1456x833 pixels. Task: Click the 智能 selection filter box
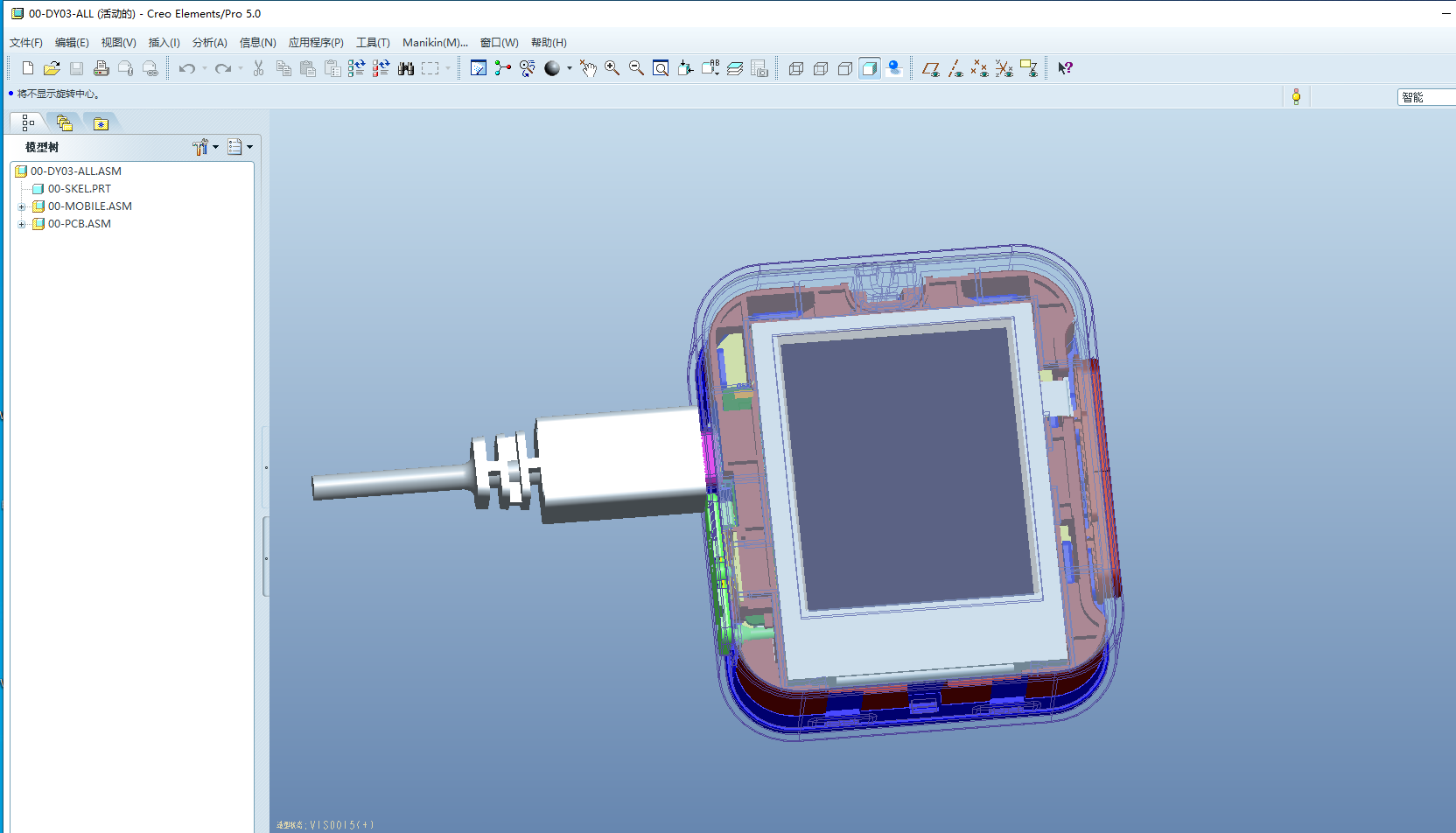(1426, 97)
